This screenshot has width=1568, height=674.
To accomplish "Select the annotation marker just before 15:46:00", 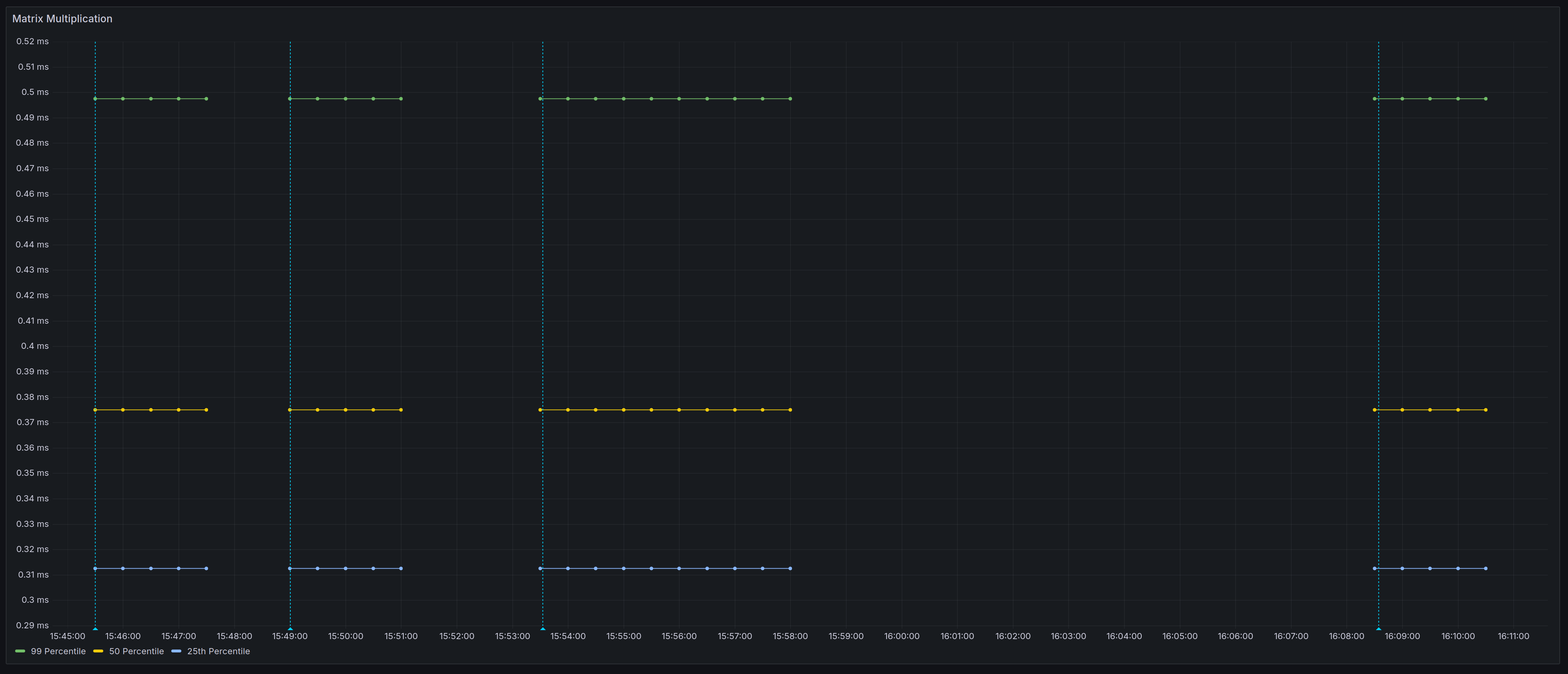I will pyautogui.click(x=95, y=628).
